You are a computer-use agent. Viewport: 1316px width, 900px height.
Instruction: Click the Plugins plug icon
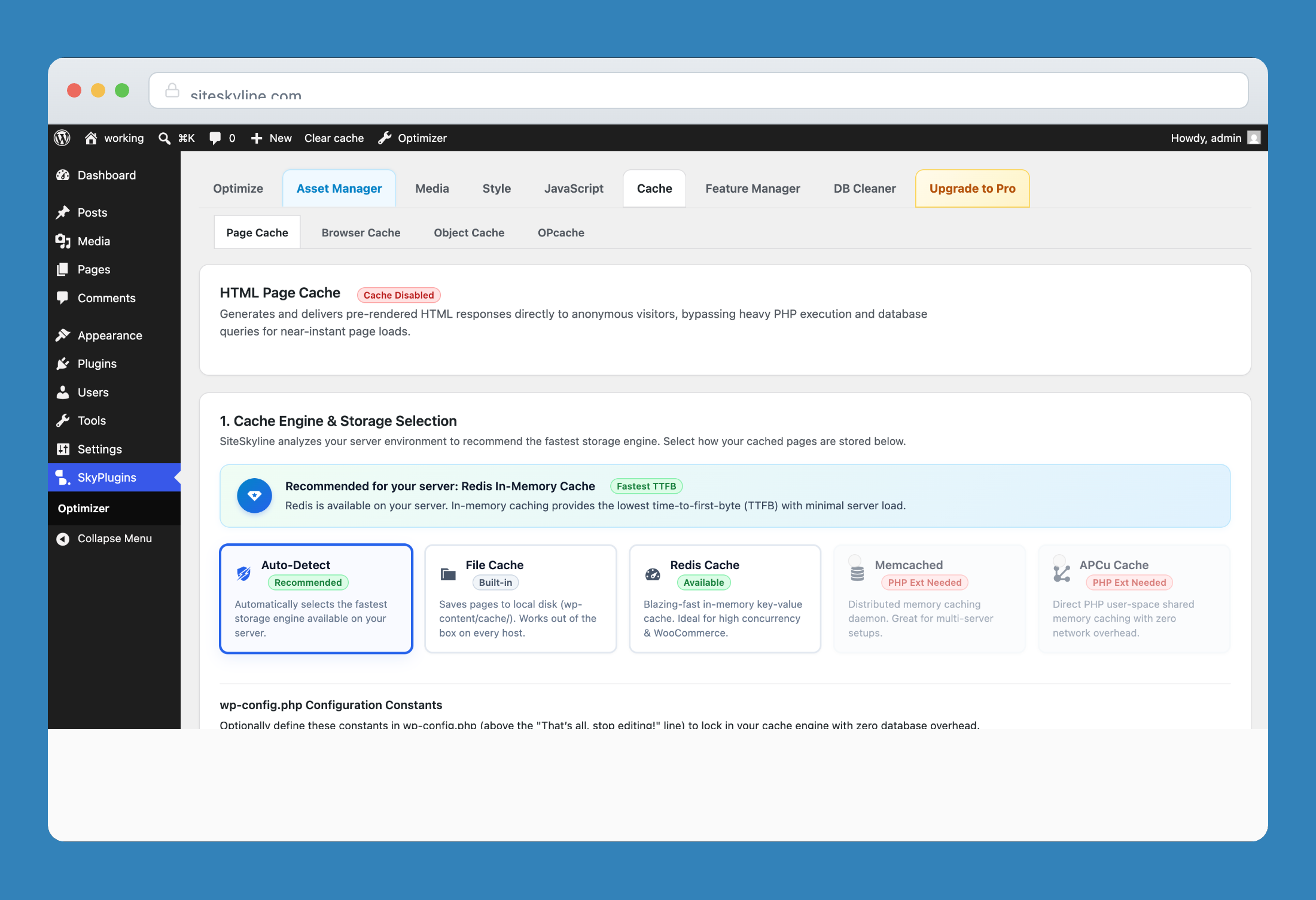63,364
